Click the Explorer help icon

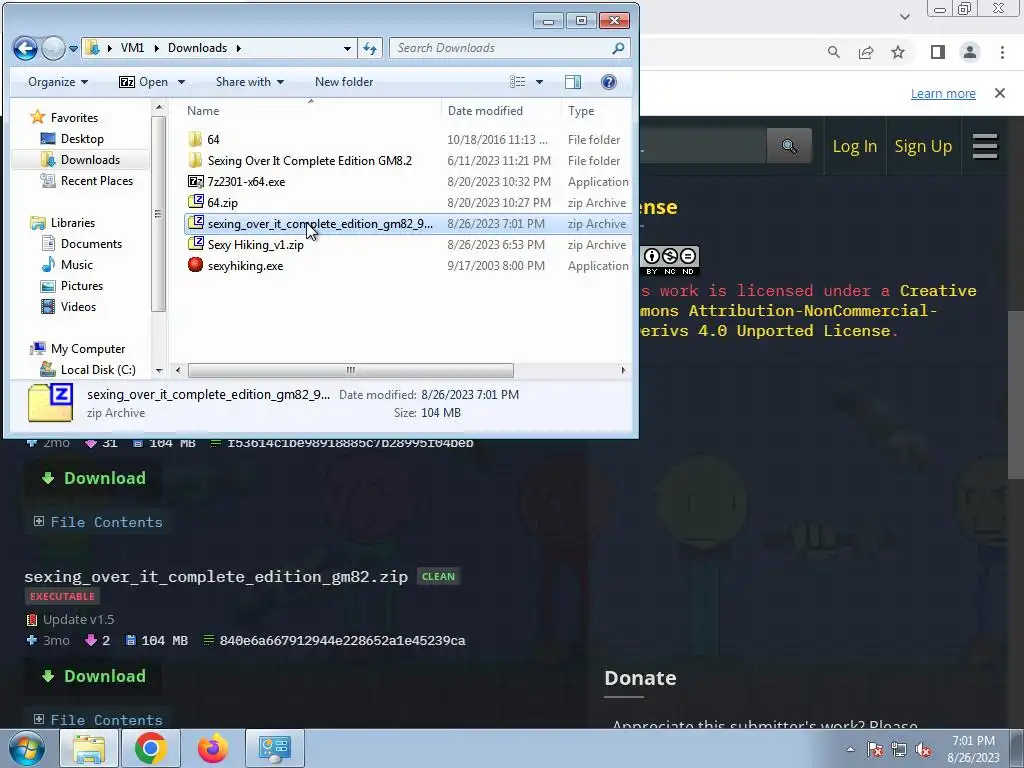[x=609, y=82]
